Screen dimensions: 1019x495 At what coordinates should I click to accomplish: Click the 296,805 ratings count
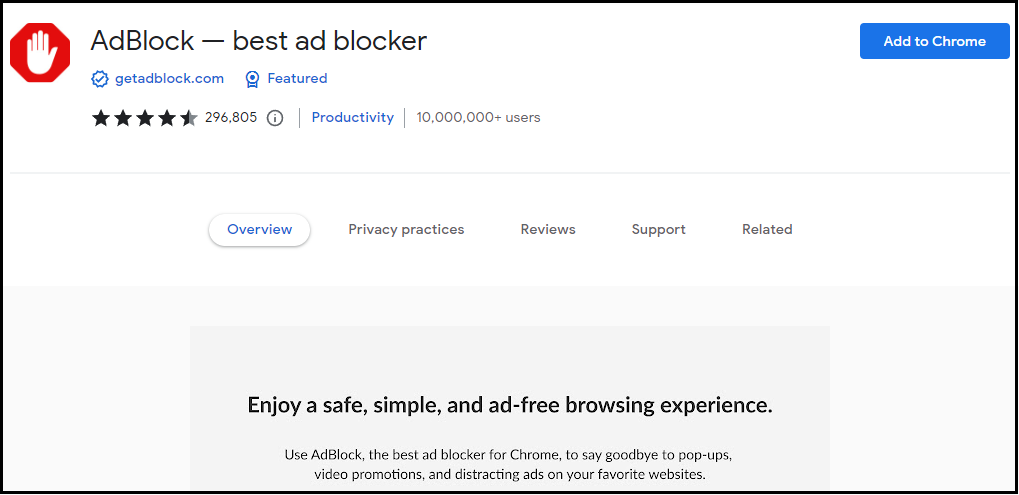point(231,118)
